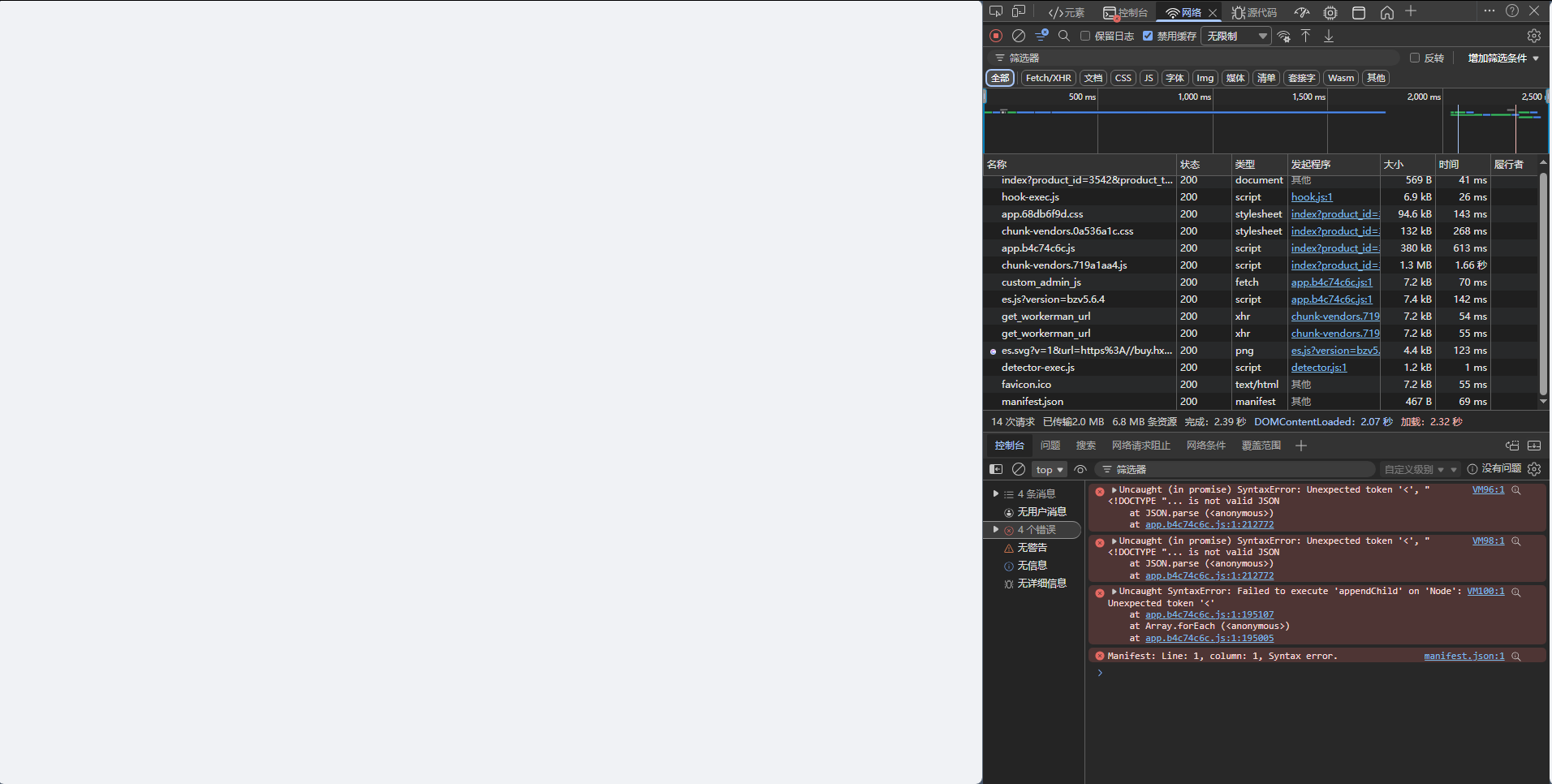Open the 问题 drawer tab
Viewport: 1552px width, 784px height.
pos(1050,446)
